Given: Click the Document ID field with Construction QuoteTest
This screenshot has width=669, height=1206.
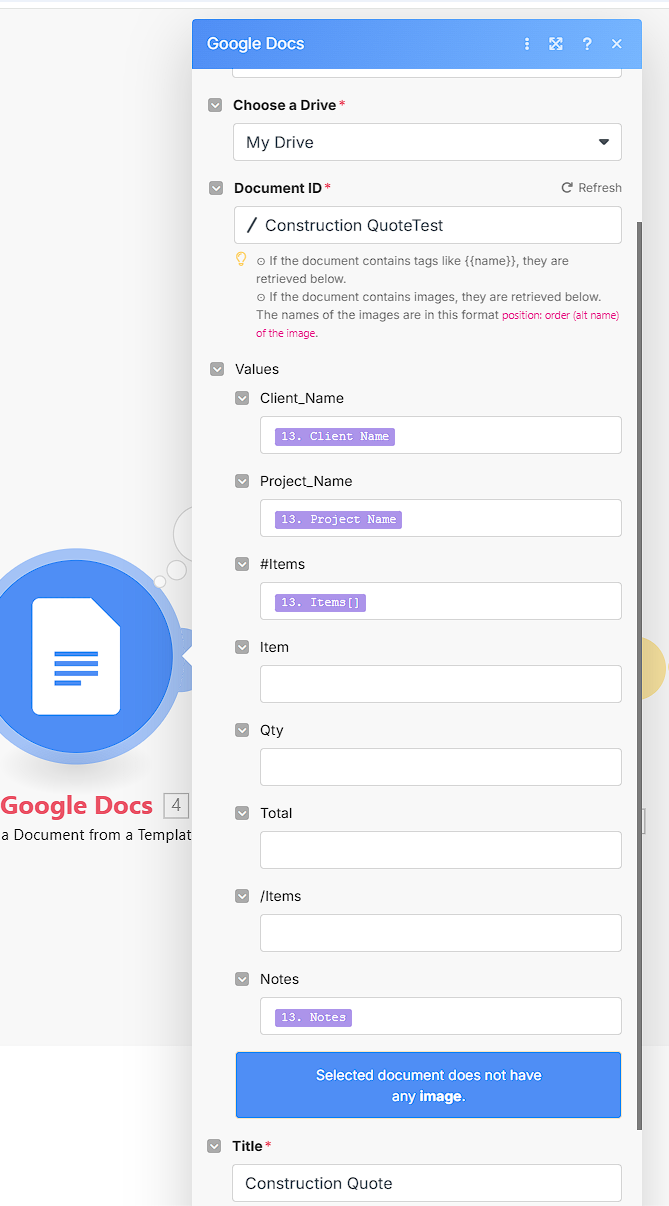Looking at the screenshot, I should [427, 225].
